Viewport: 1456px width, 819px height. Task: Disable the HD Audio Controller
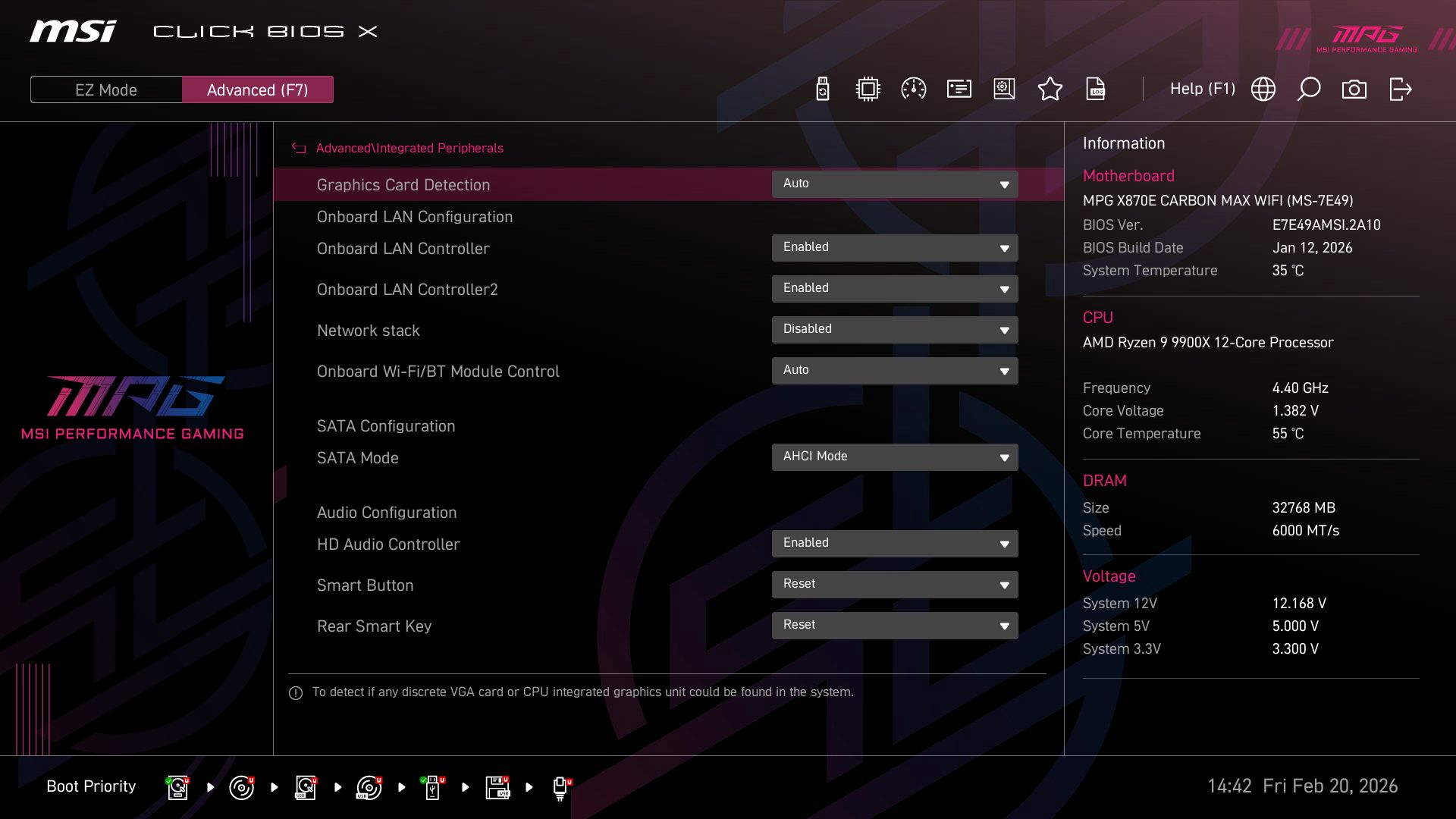[x=895, y=543]
